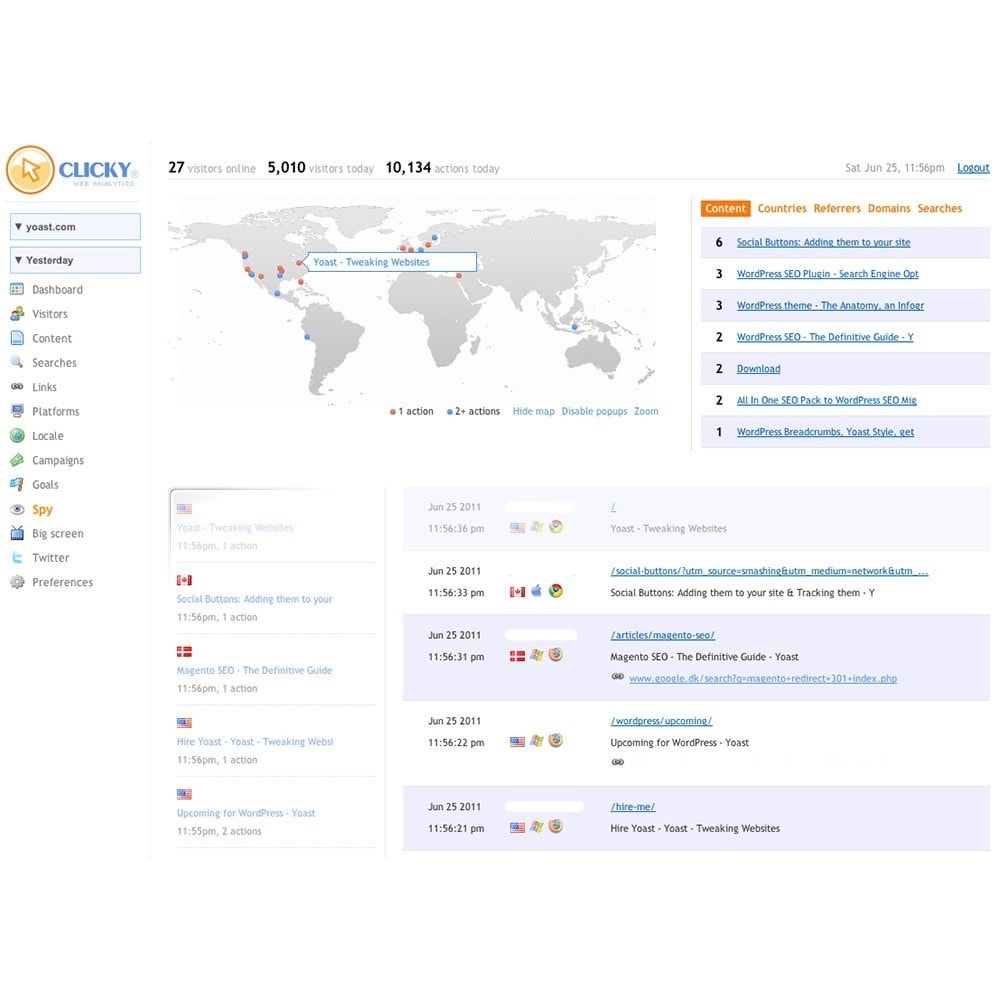Click Canada flag in Social Buttons visitor card
The image size is (1000, 1000).
tap(184, 580)
